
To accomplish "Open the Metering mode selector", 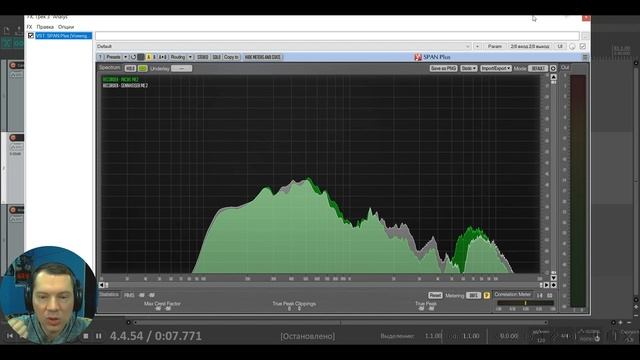I will click(x=473, y=295).
